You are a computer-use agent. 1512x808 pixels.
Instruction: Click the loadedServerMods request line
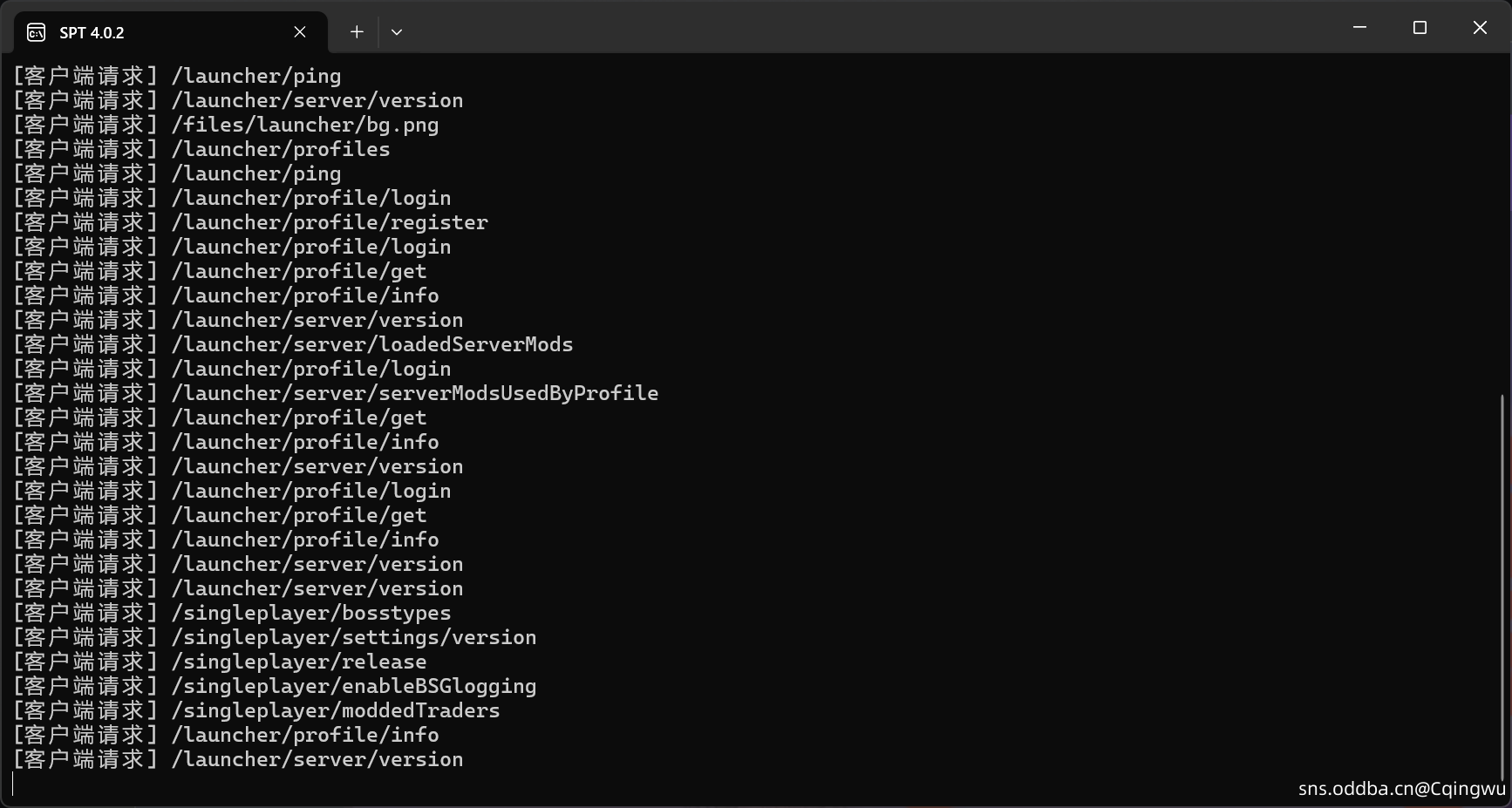(371, 344)
